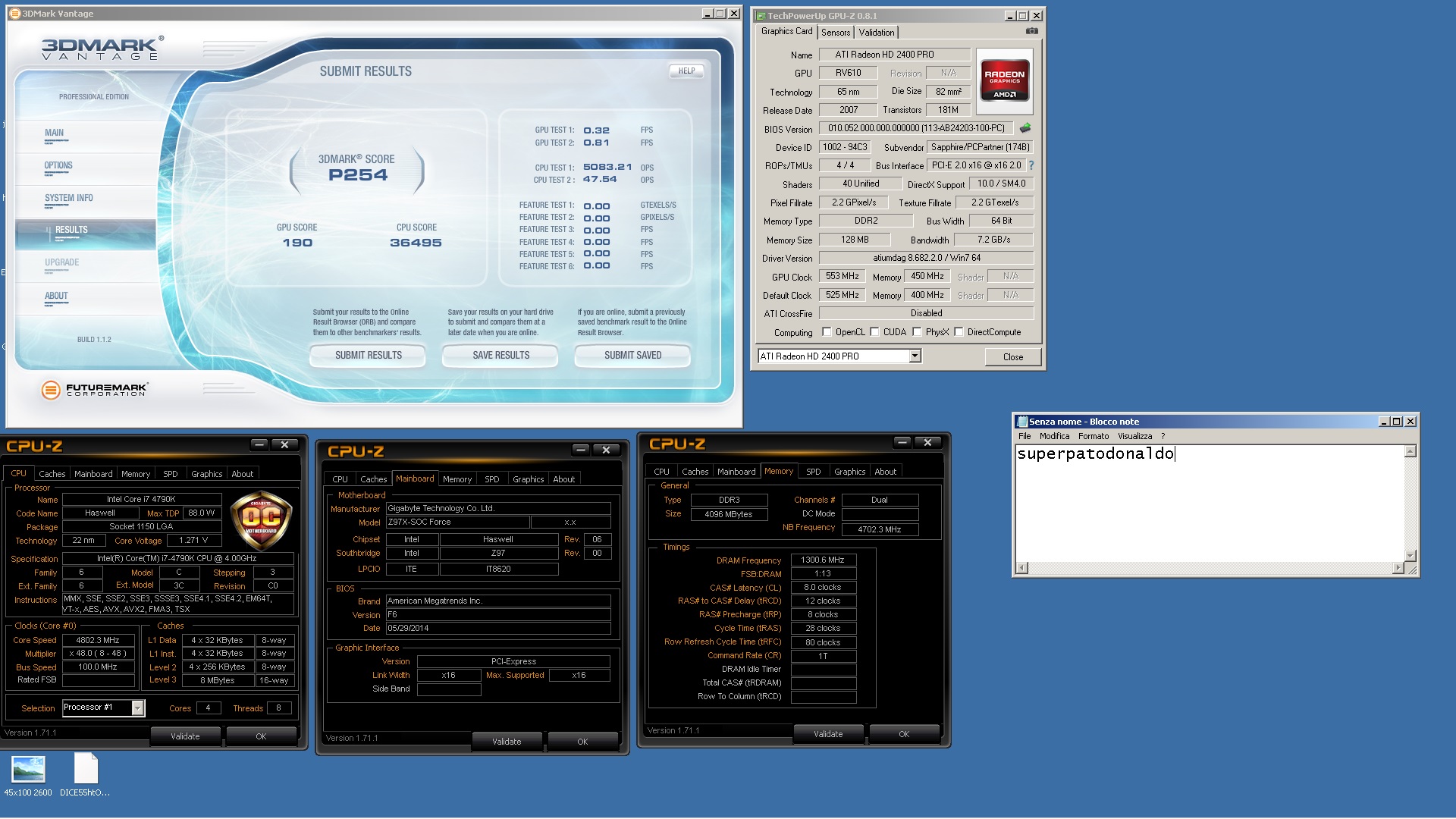Select RESULTS in 3DMark sidebar
The image size is (1456, 819).
pyautogui.click(x=85, y=233)
